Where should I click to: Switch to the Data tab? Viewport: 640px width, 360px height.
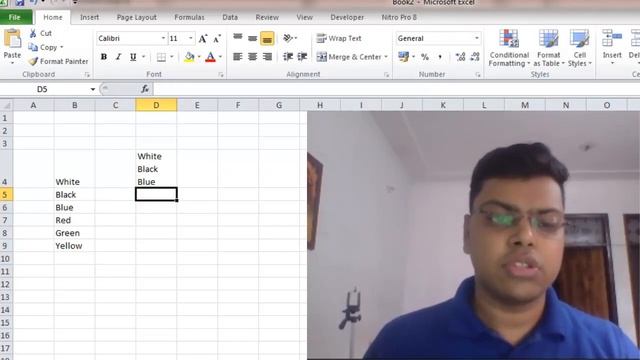point(230,18)
